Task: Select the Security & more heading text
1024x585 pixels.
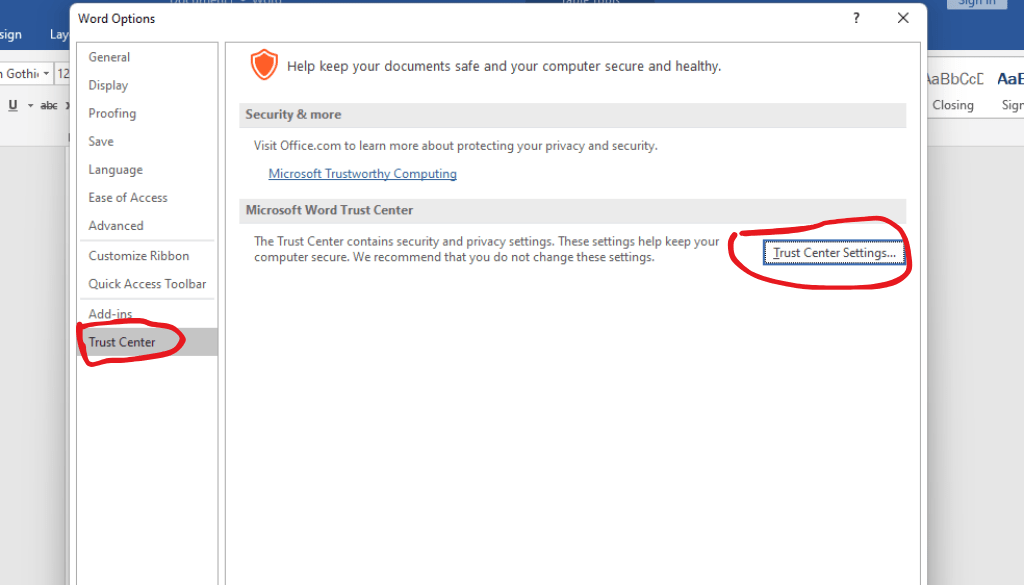Action: coord(293,114)
